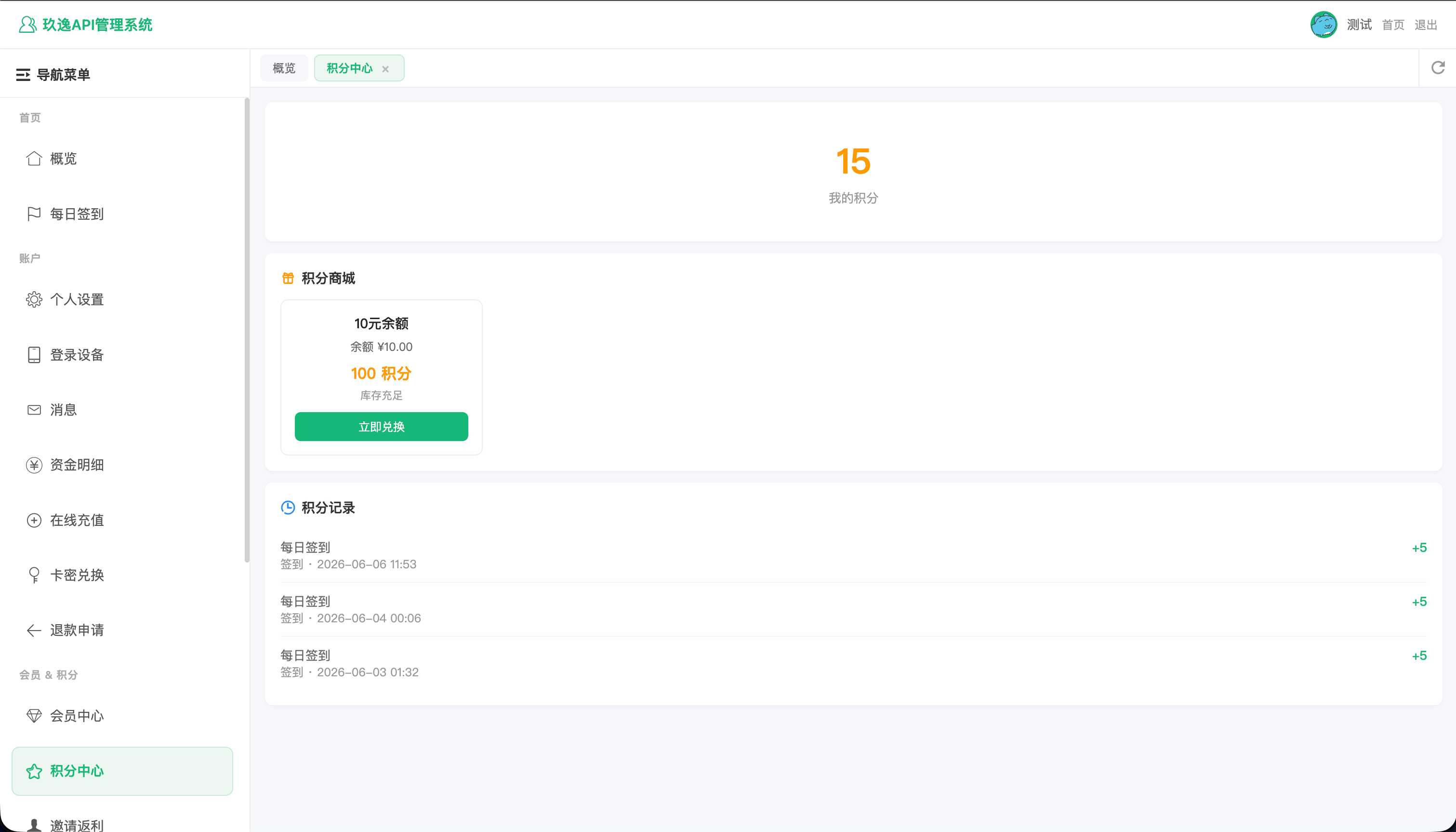Open 登录设备 menu item
Viewport: 1456px width, 832px height.
(x=122, y=355)
